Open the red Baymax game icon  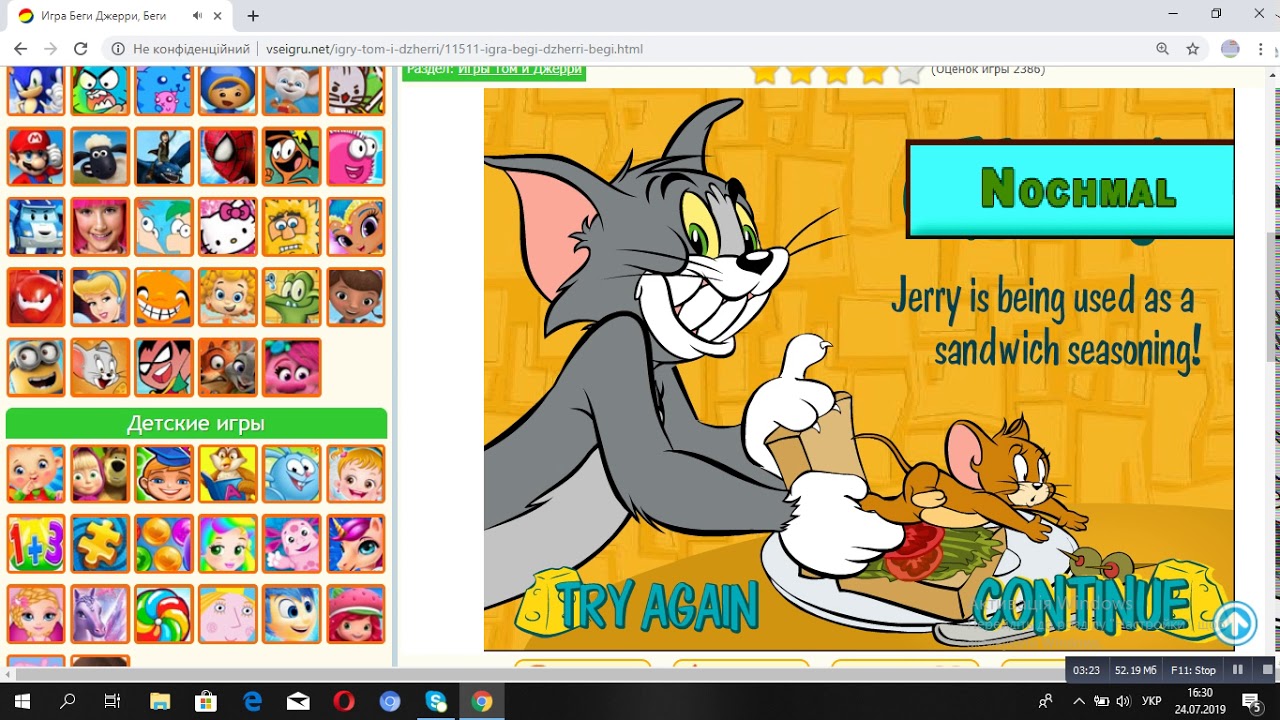pyautogui.click(x=36, y=297)
